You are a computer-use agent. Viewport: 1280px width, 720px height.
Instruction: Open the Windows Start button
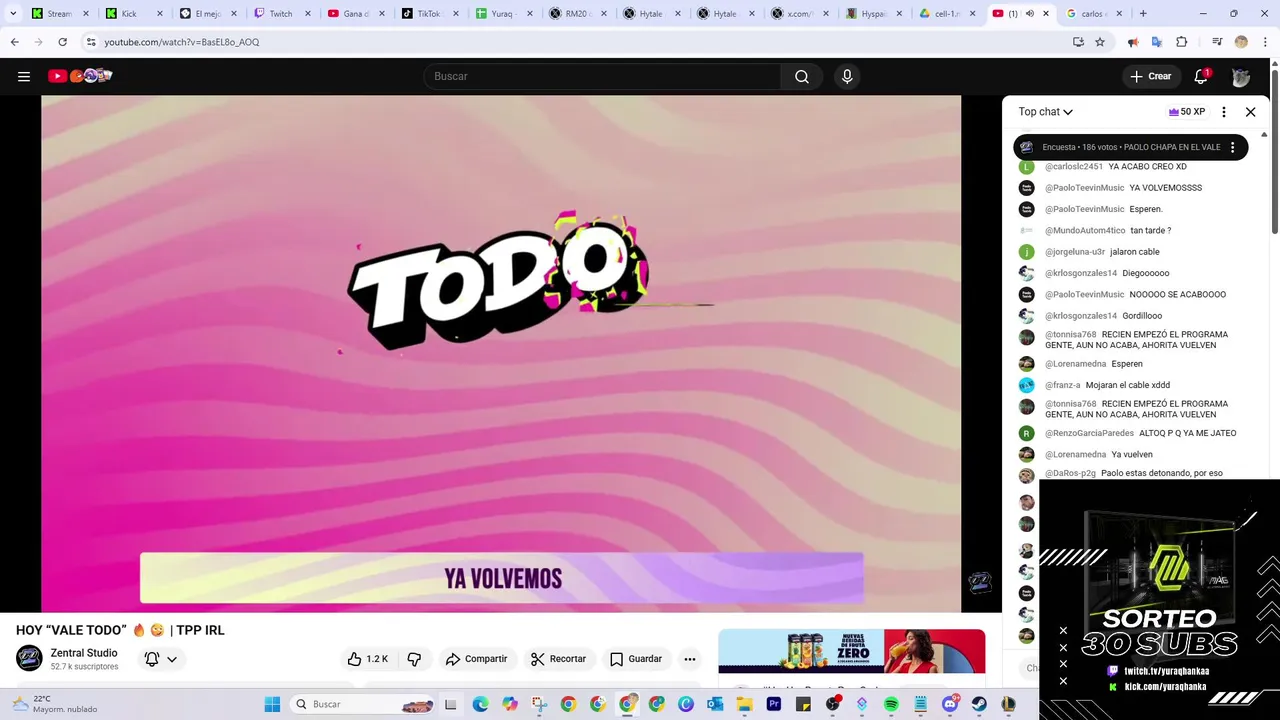pos(272,704)
